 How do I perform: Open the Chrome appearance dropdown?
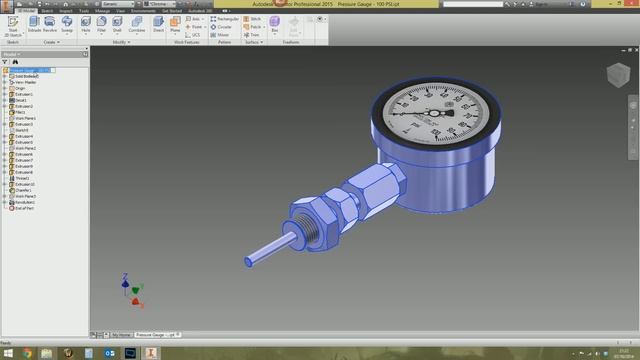tap(160, 4)
